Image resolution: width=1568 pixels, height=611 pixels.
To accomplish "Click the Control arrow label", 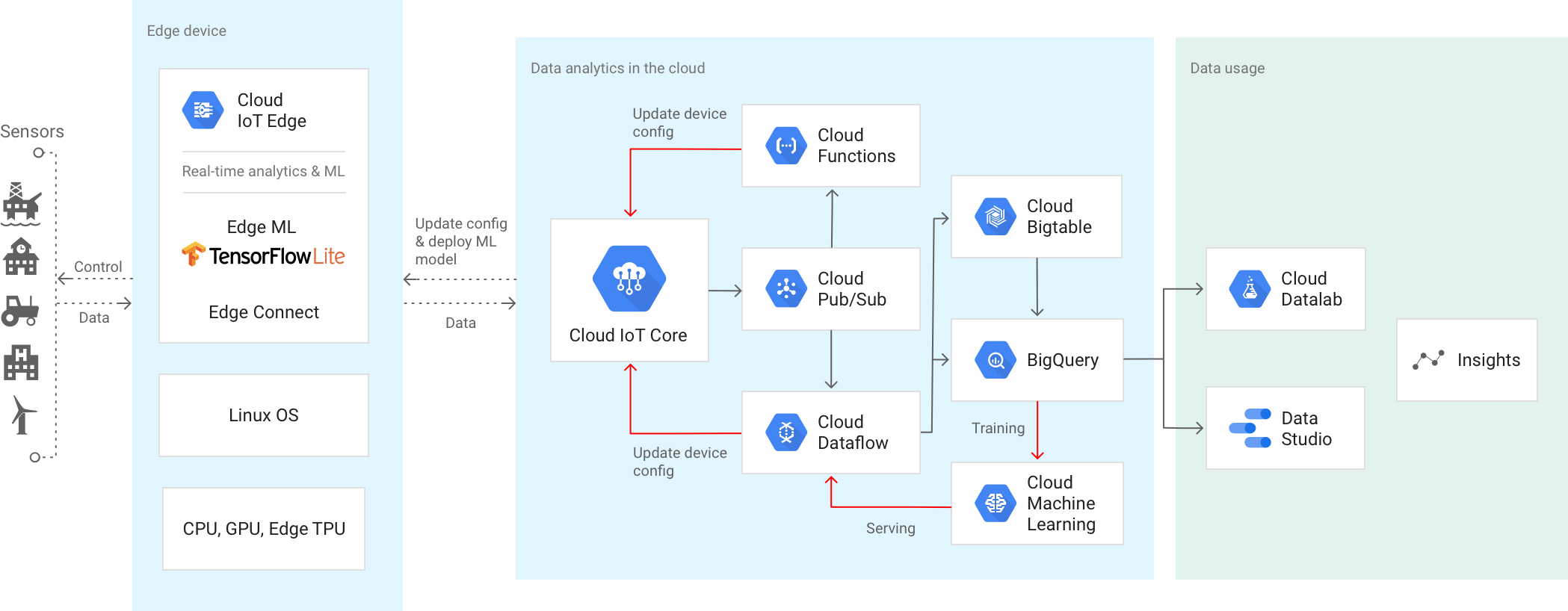I will pos(98,267).
